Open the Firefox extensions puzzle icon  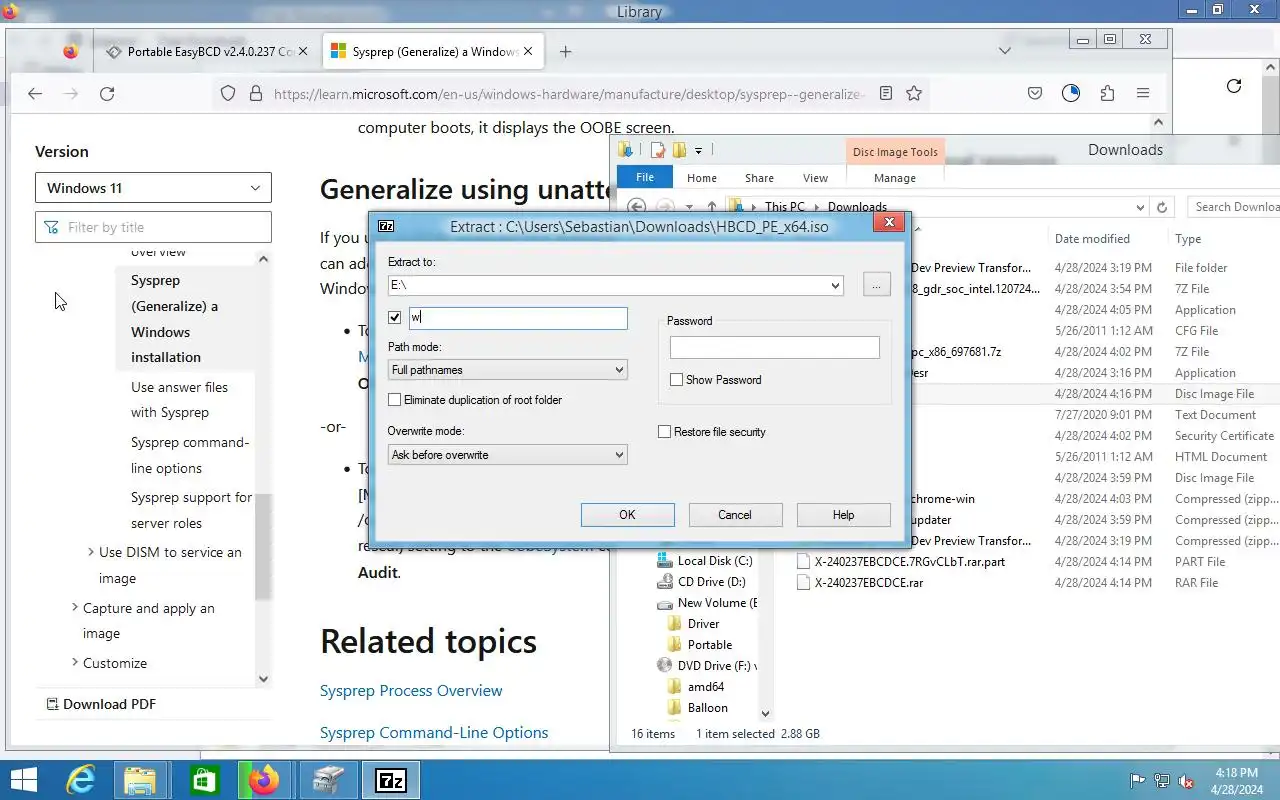click(1107, 93)
